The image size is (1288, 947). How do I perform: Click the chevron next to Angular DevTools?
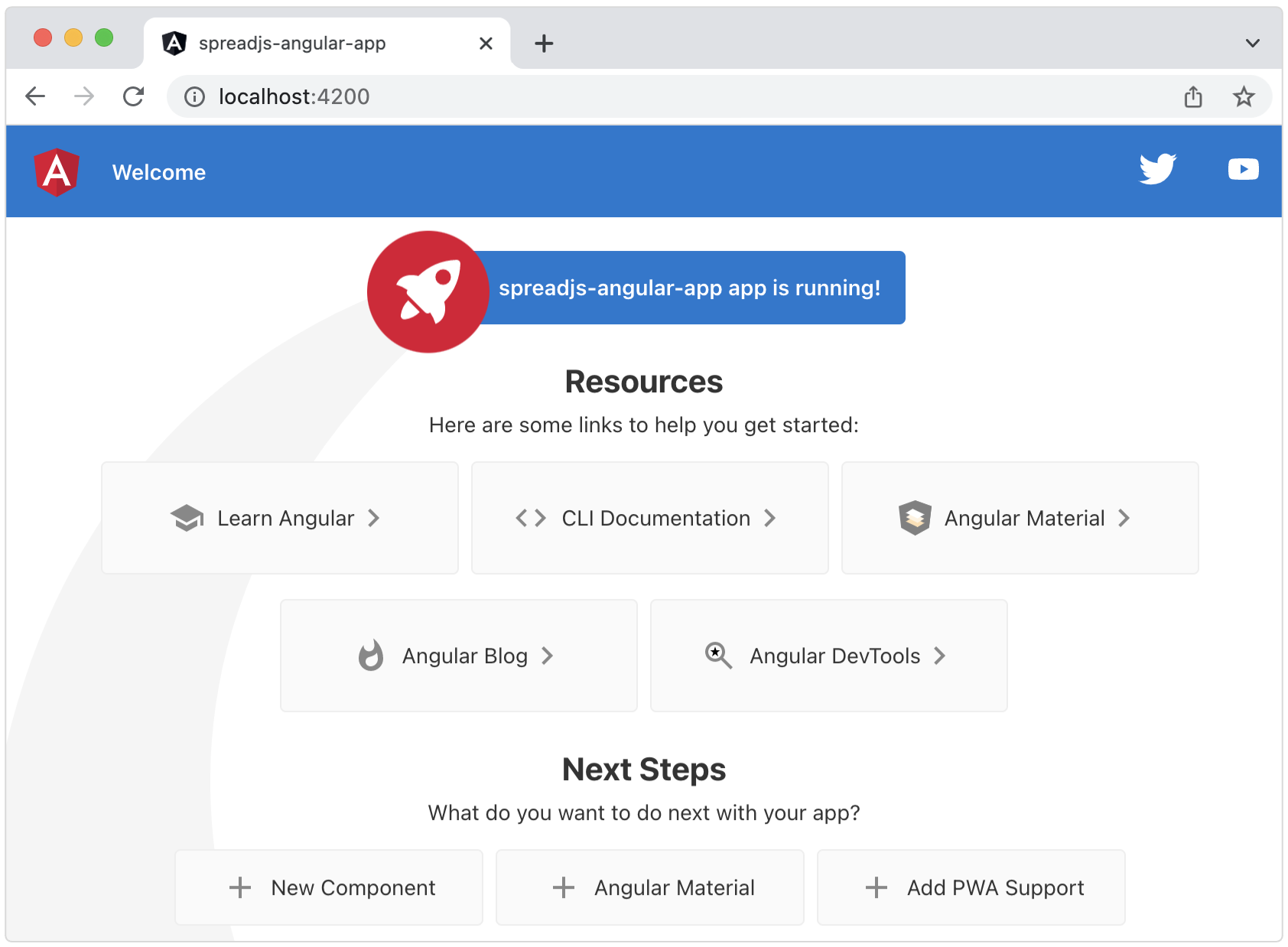tap(939, 656)
